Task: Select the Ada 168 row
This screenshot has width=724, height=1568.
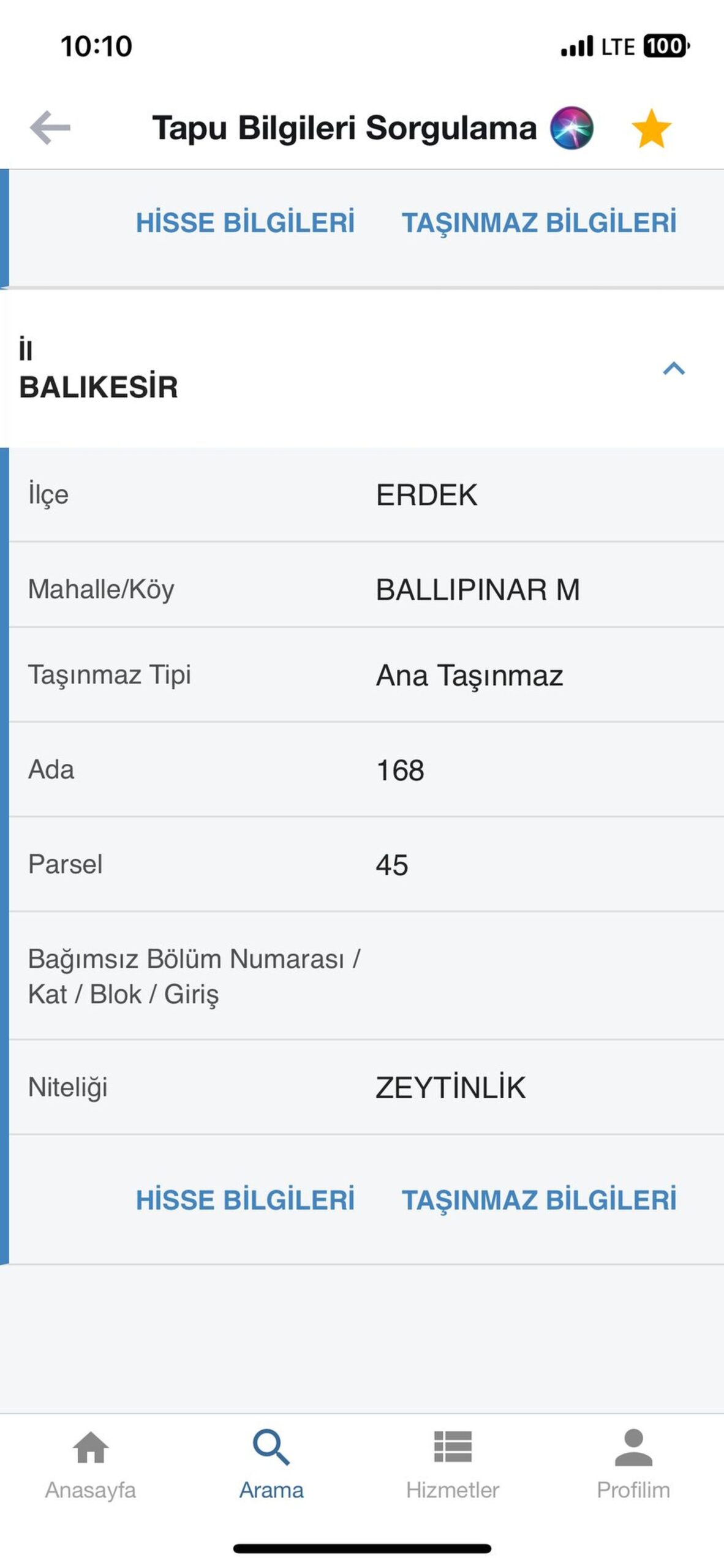Action: coord(366,769)
